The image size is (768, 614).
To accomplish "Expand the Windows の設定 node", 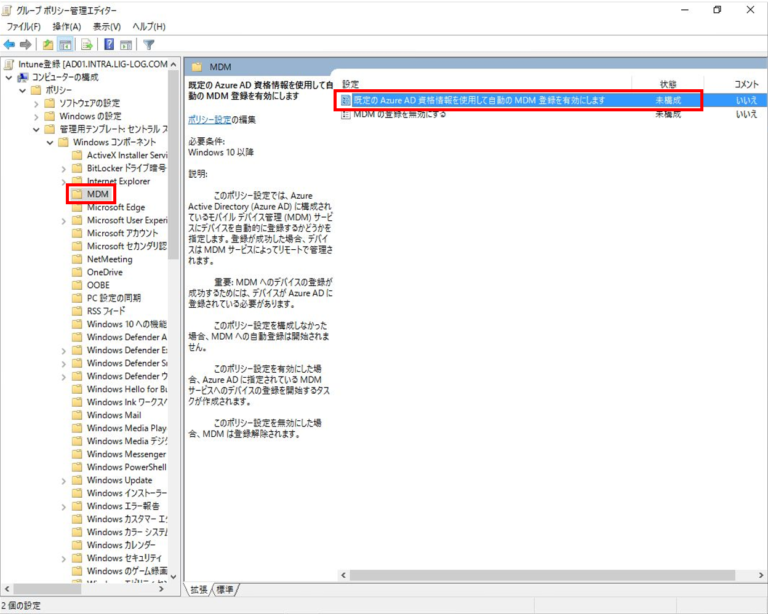I will tap(36, 117).
